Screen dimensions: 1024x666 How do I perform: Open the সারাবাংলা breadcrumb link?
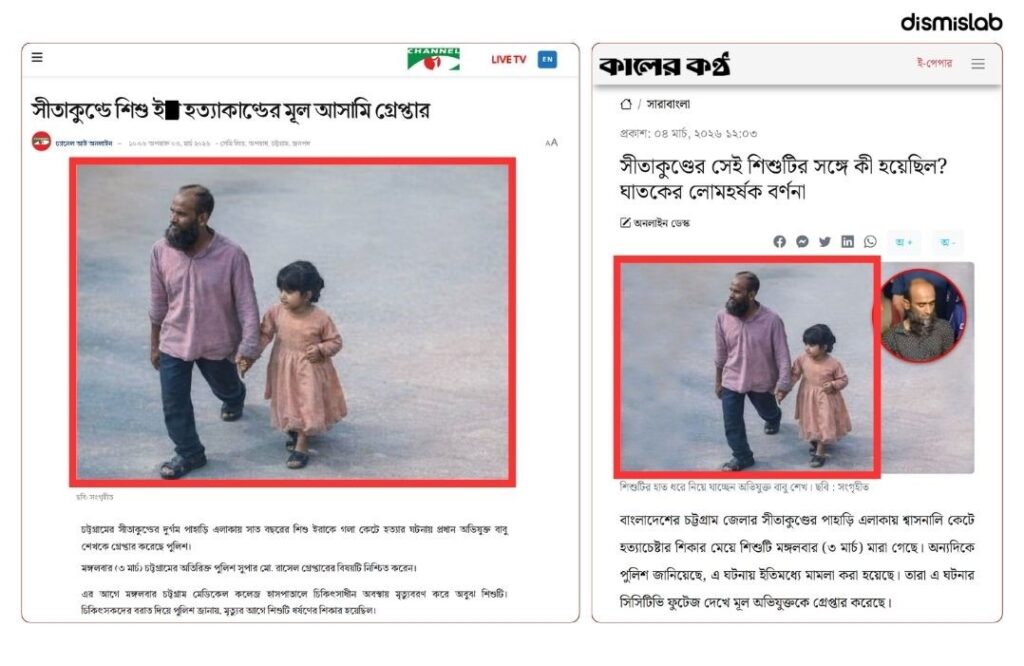pyautogui.click(x=668, y=104)
